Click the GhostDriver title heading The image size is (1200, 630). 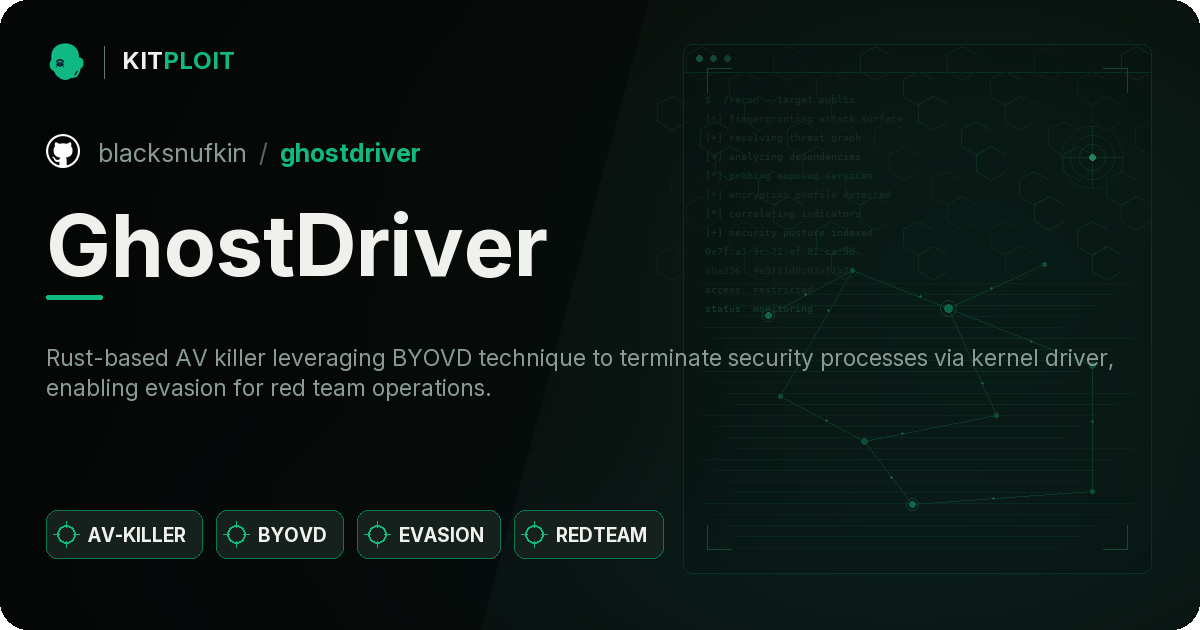tap(297, 246)
